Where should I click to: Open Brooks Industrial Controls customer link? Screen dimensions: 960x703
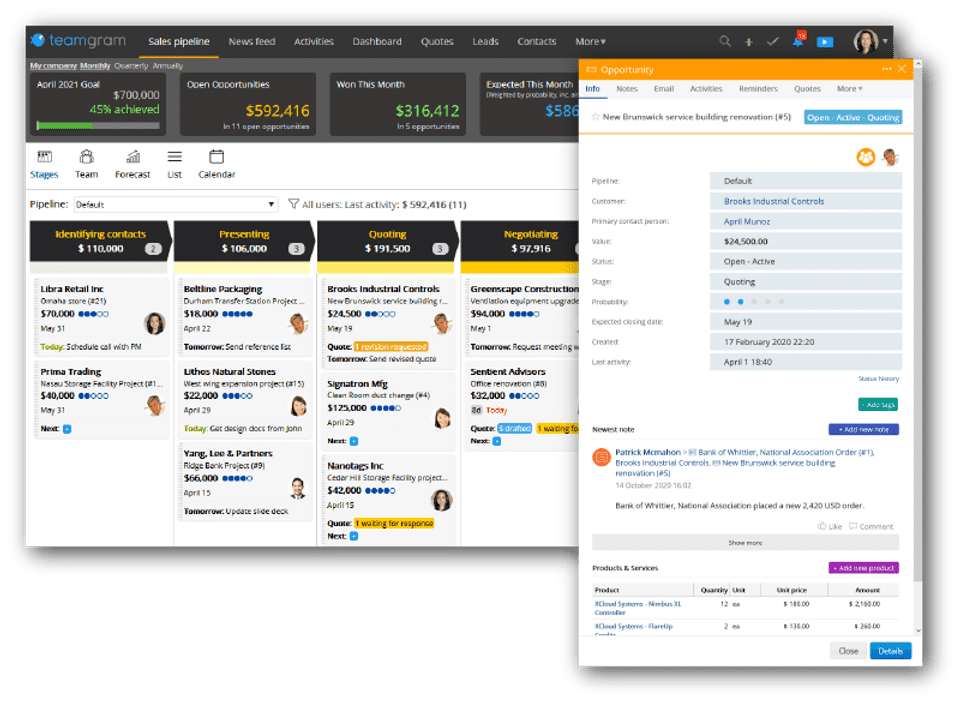773,201
